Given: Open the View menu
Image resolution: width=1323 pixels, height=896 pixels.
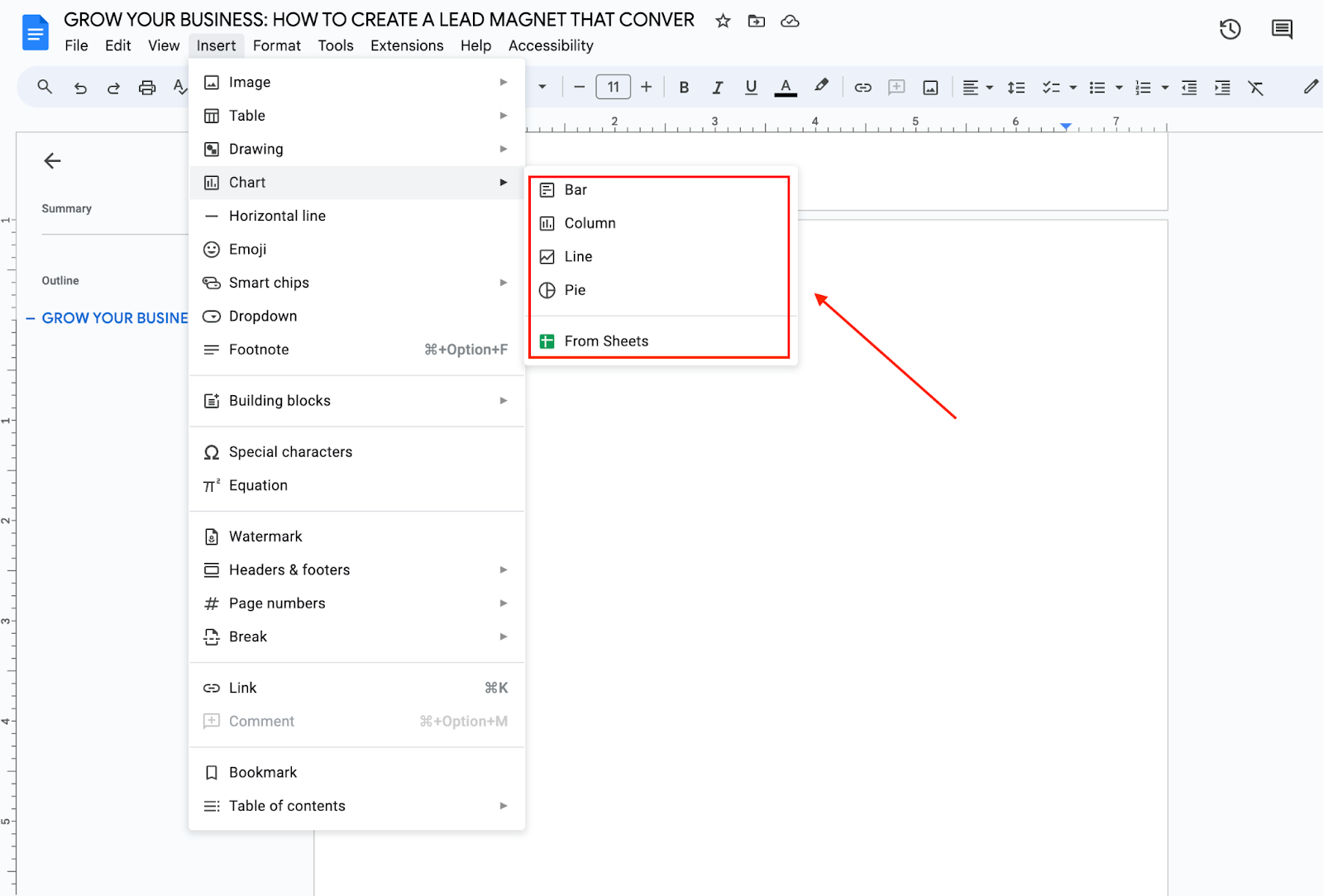Looking at the screenshot, I should point(164,45).
